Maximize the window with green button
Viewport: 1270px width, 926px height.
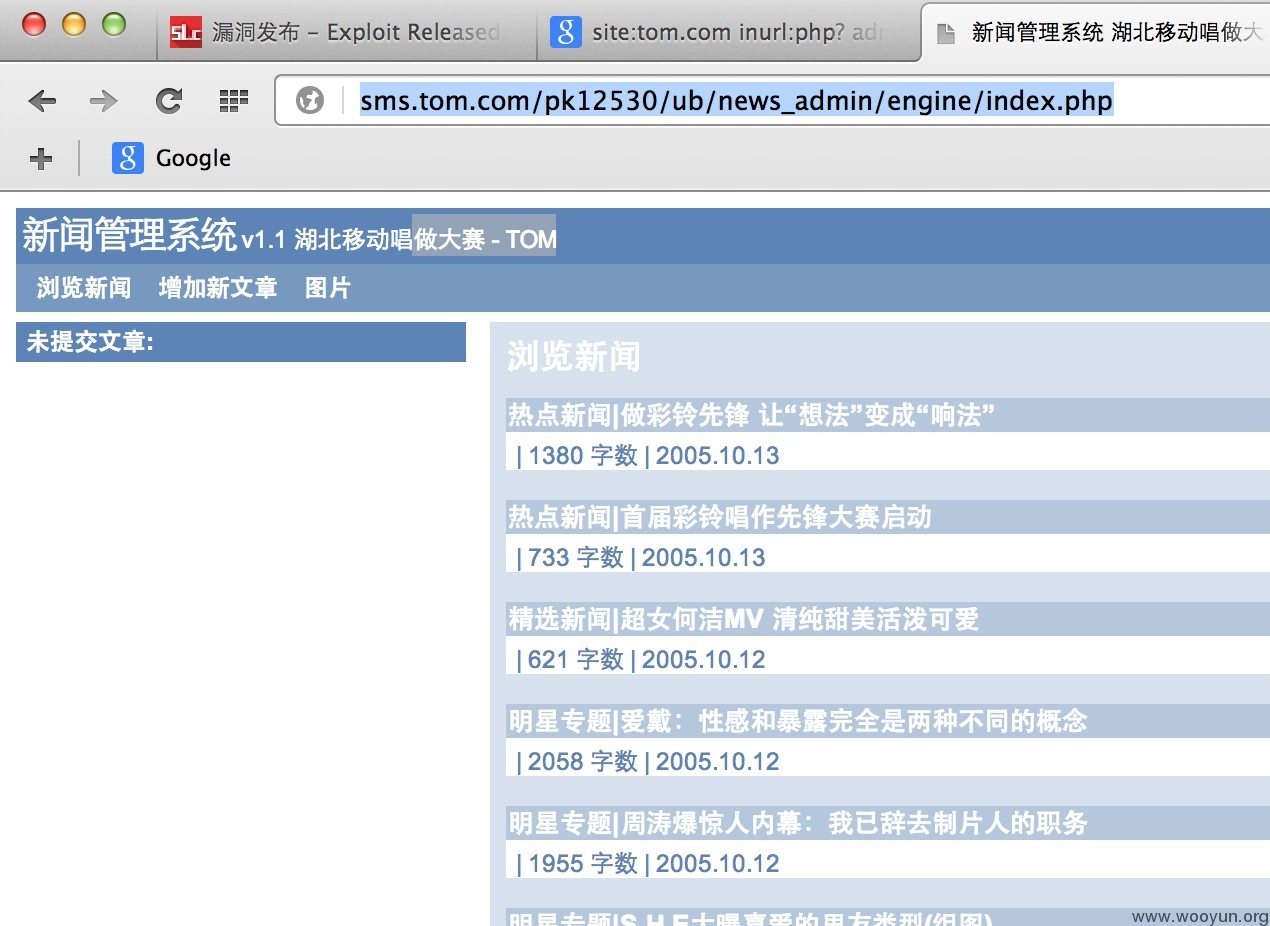coord(114,24)
